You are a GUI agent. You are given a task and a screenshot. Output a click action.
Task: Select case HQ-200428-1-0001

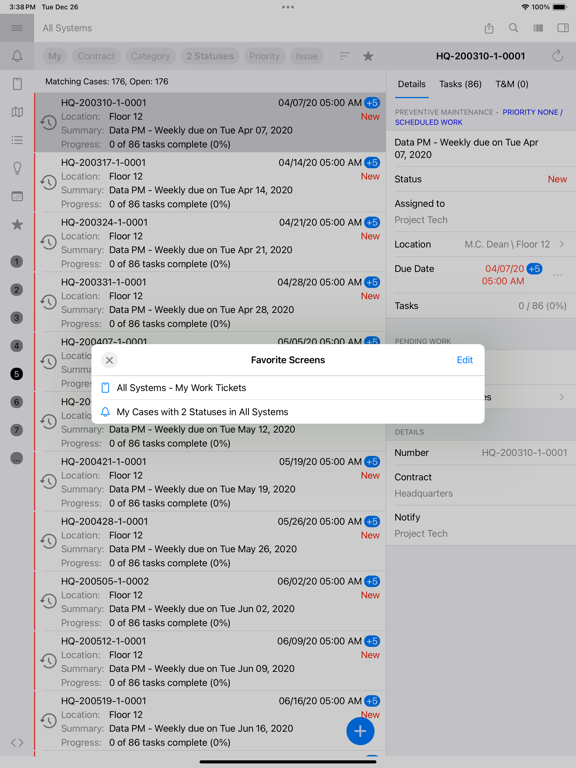(x=210, y=541)
